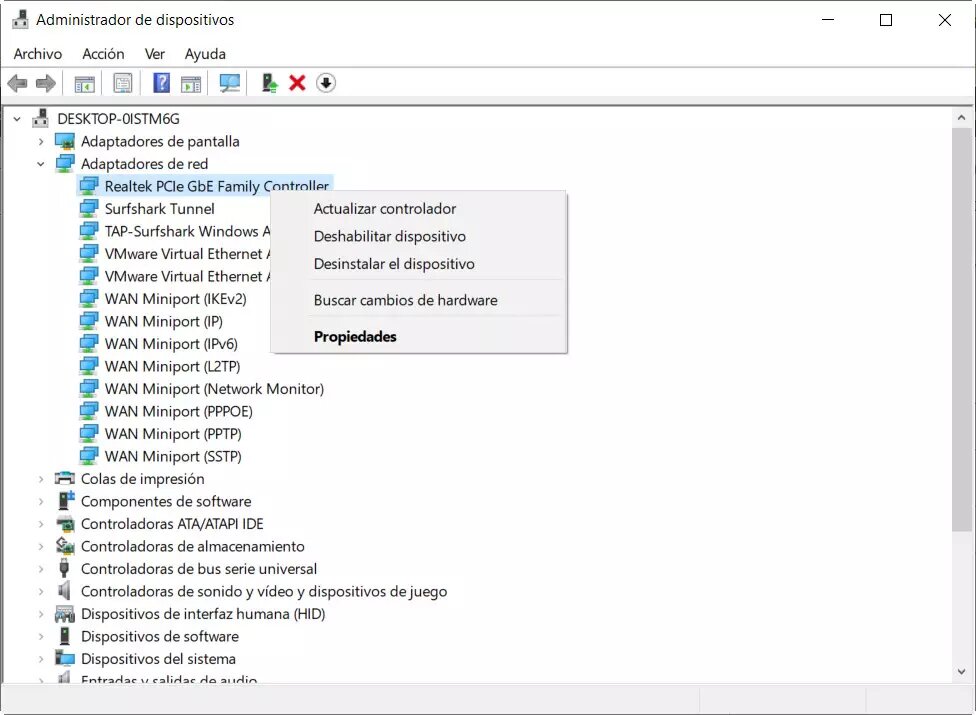
Task: Collapse the Adaptadores de red category
Action: coord(41,164)
